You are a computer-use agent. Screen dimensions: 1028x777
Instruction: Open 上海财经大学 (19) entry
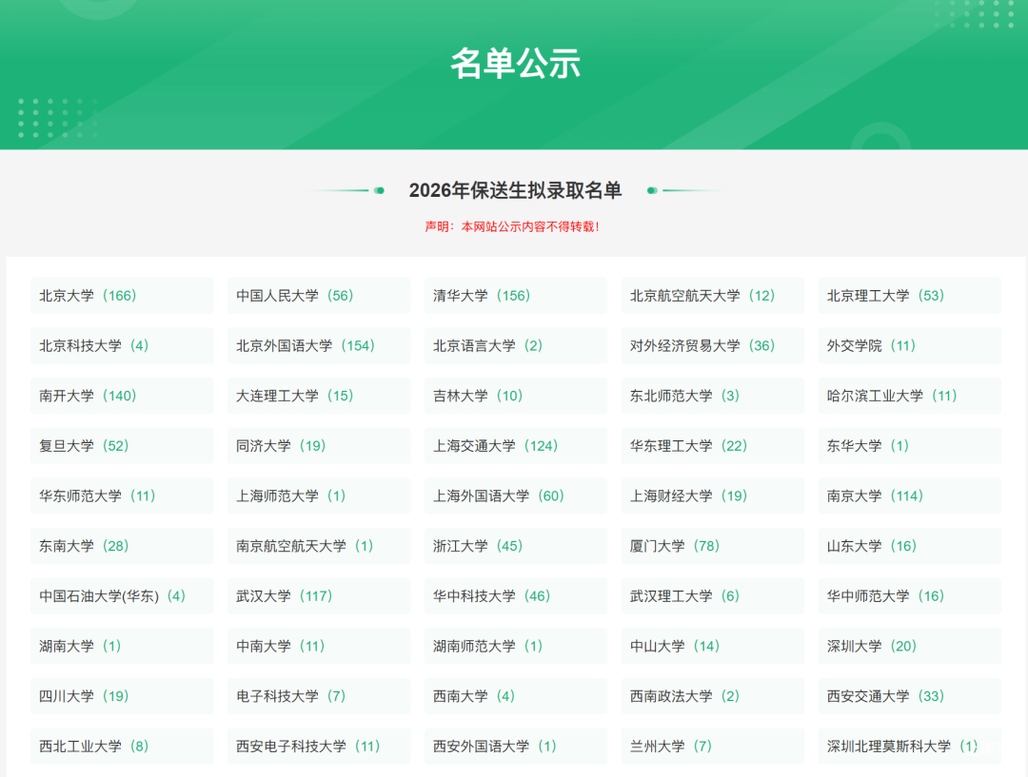pos(713,496)
